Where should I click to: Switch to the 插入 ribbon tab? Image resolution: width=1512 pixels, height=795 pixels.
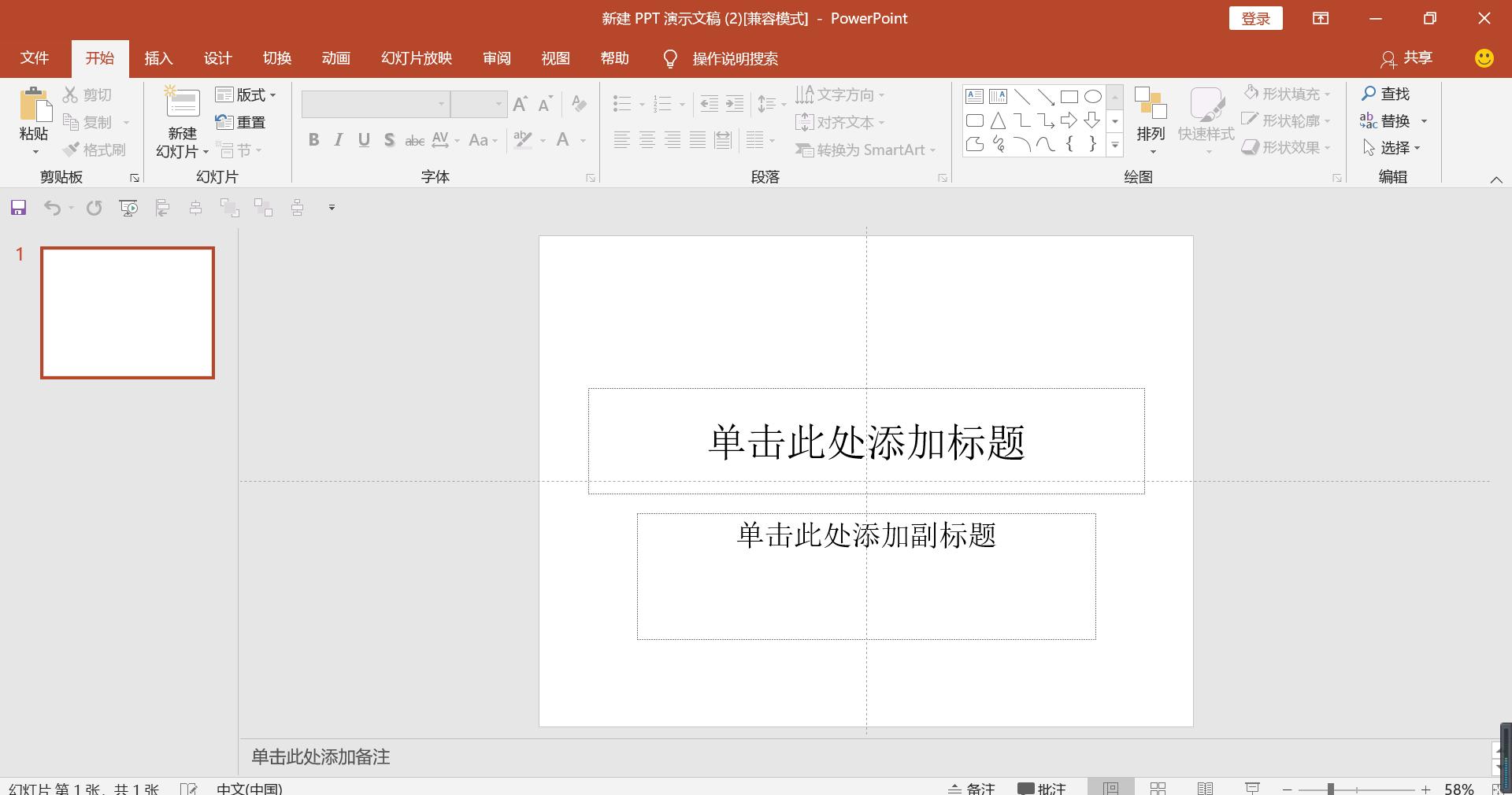(x=158, y=58)
